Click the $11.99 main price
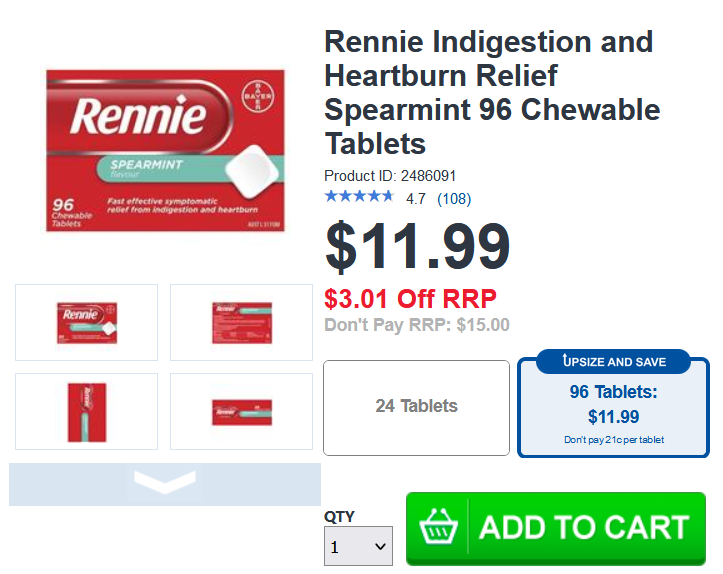723x574 pixels. [418, 247]
